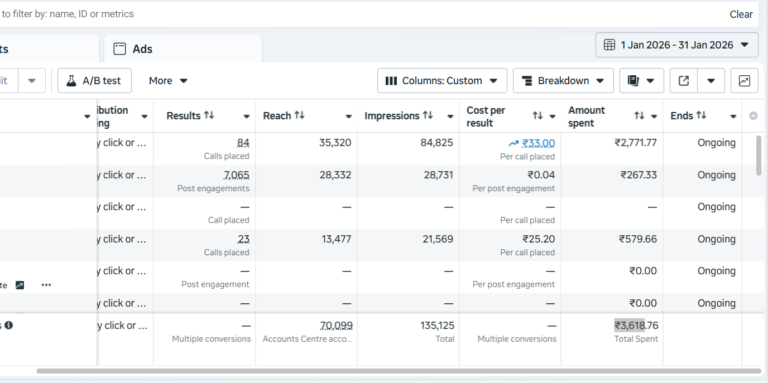Image resolution: width=768 pixels, height=383 pixels.
Task: Select the 21,569 impressions cell
Action: tap(437, 239)
